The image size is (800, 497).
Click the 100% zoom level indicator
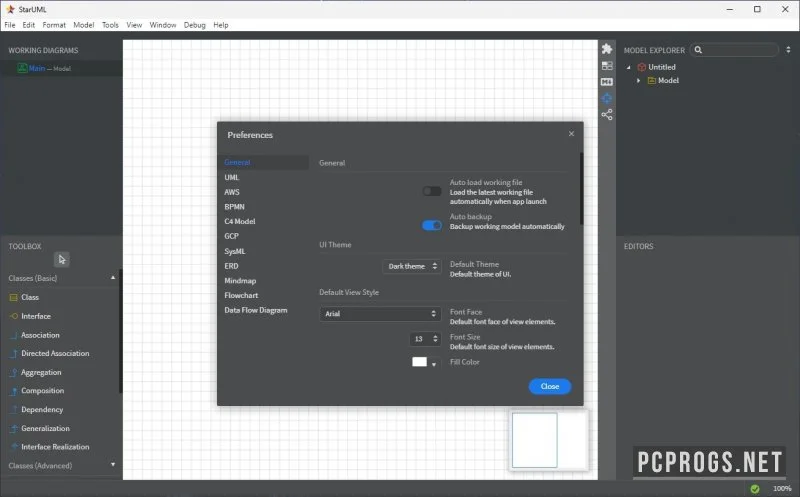point(782,489)
